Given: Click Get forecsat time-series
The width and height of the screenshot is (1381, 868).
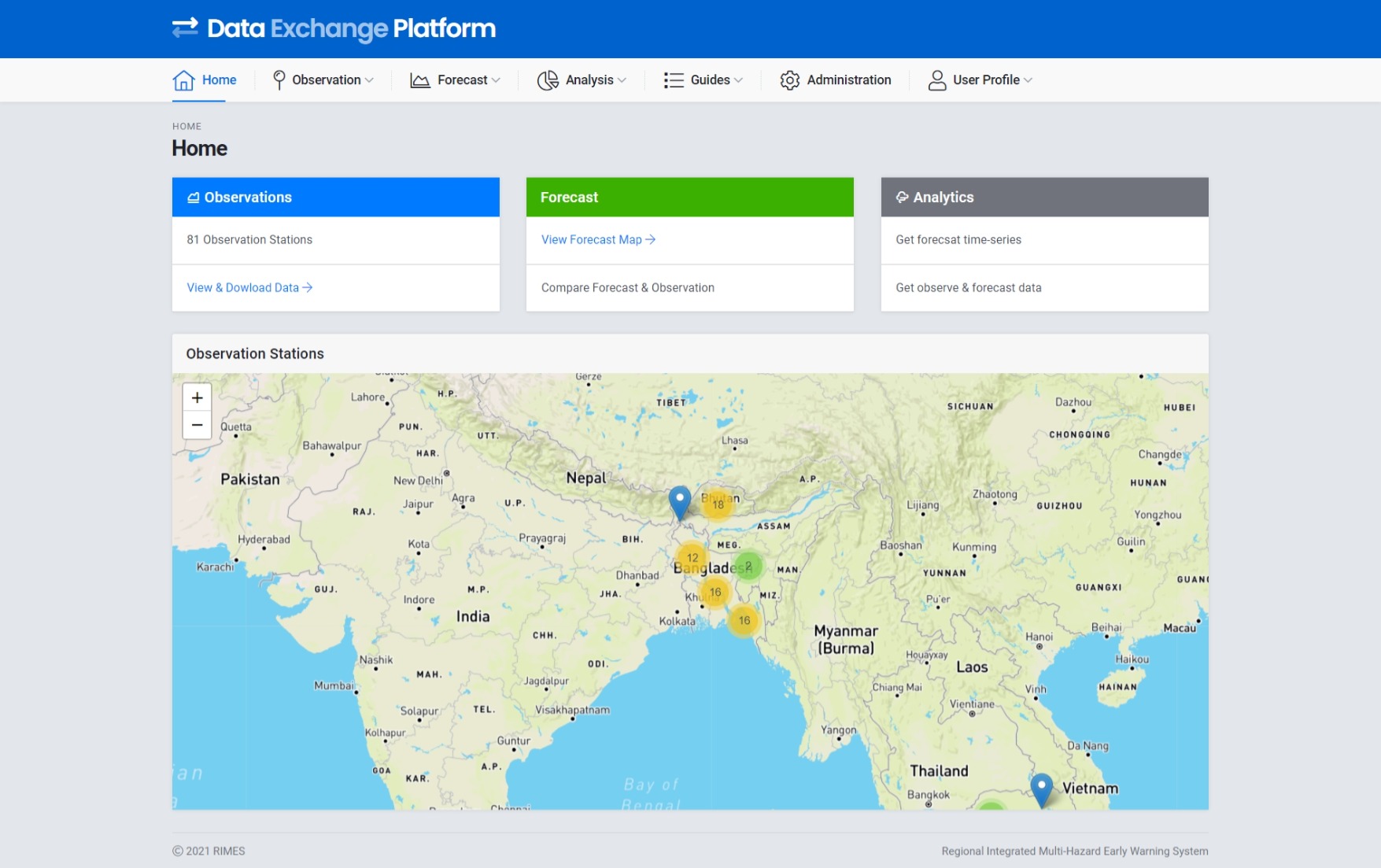Looking at the screenshot, I should pos(958,240).
